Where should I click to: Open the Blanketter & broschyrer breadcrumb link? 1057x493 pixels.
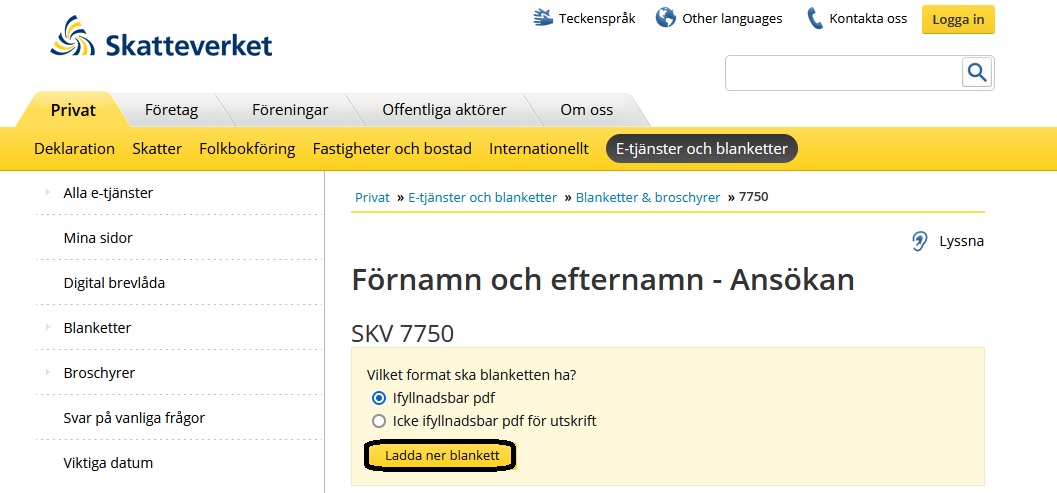[x=647, y=197]
